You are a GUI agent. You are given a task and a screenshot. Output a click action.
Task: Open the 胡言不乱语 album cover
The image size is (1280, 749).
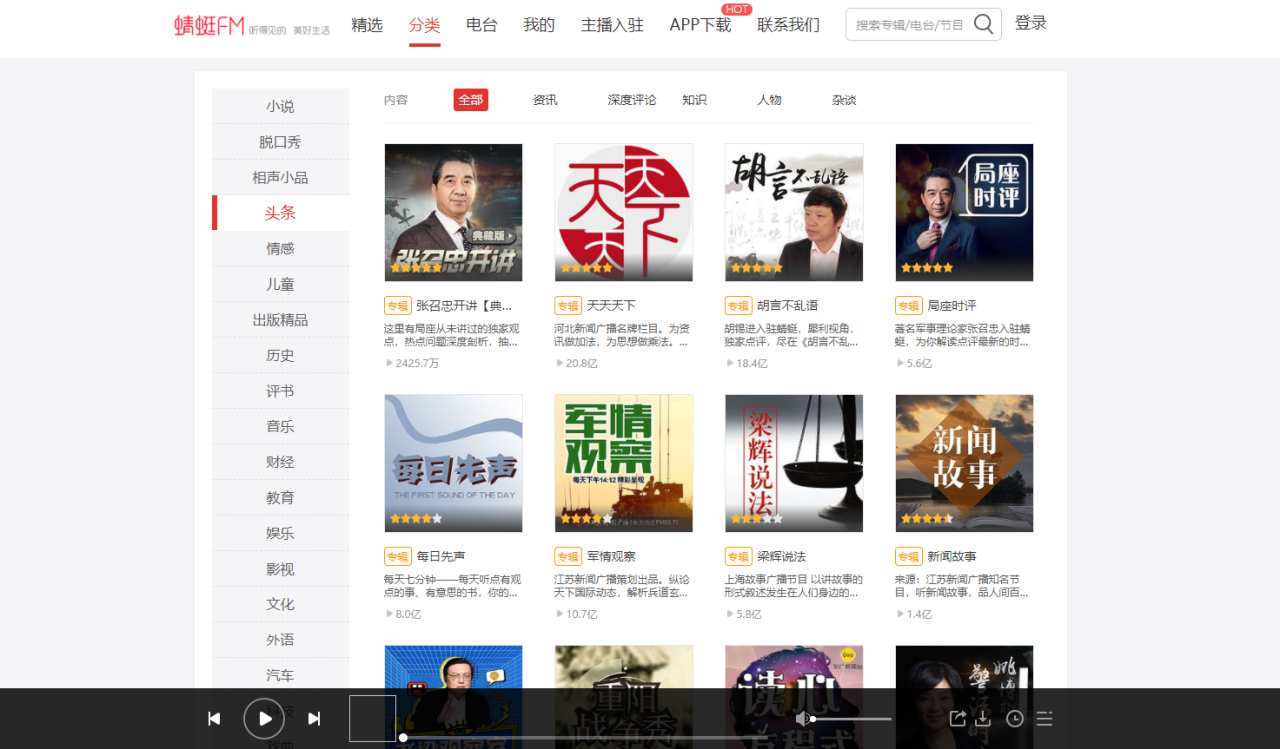point(794,212)
